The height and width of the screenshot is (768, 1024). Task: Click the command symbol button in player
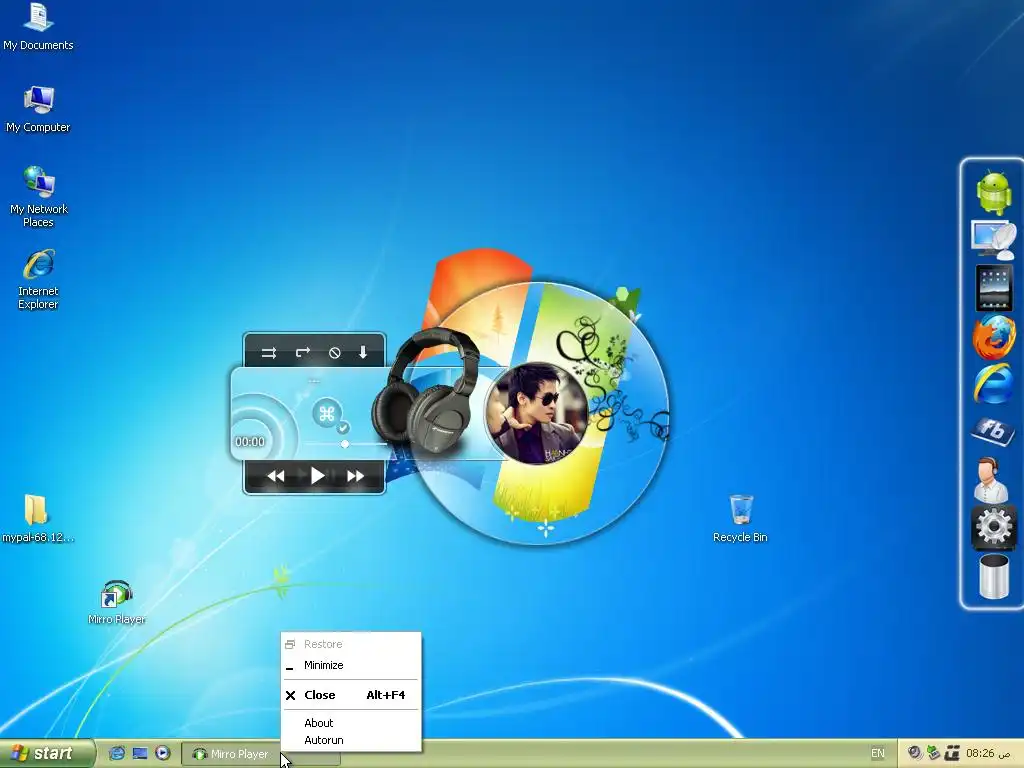[327, 413]
